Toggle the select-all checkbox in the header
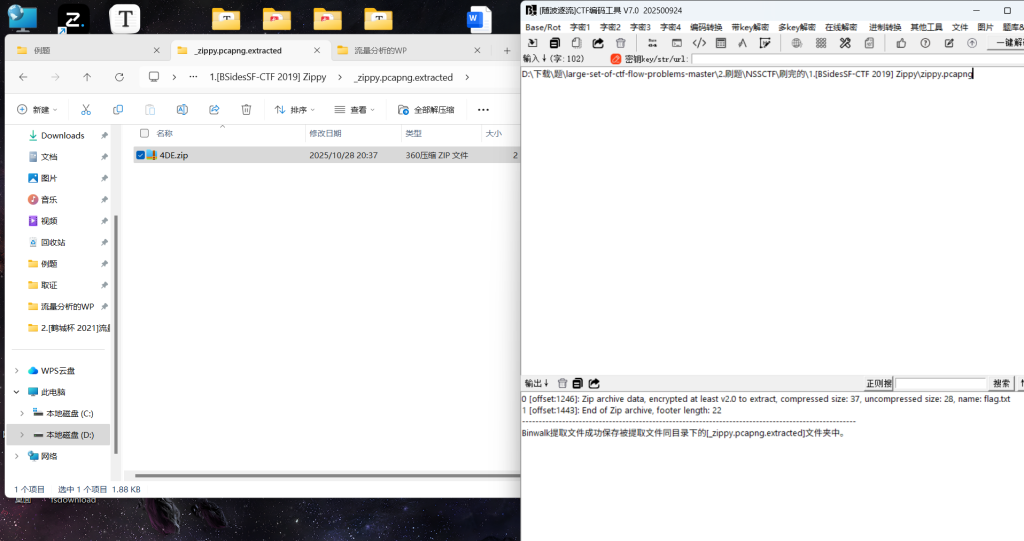Image resolution: width=1024 pixels, height=541 pixels. pyautogui.click(x=145, y=133)
